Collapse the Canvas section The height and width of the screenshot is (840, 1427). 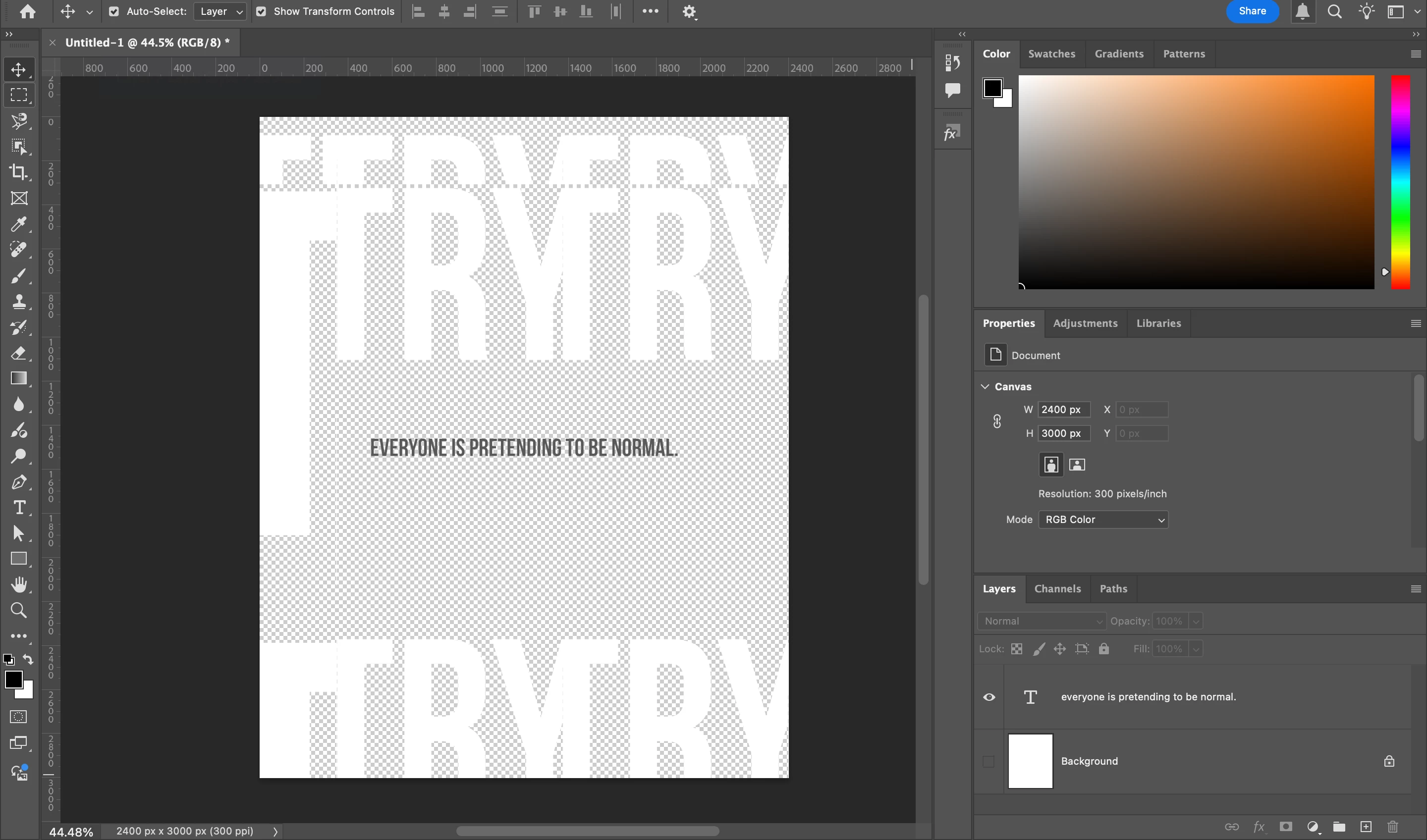click(986, 387)
